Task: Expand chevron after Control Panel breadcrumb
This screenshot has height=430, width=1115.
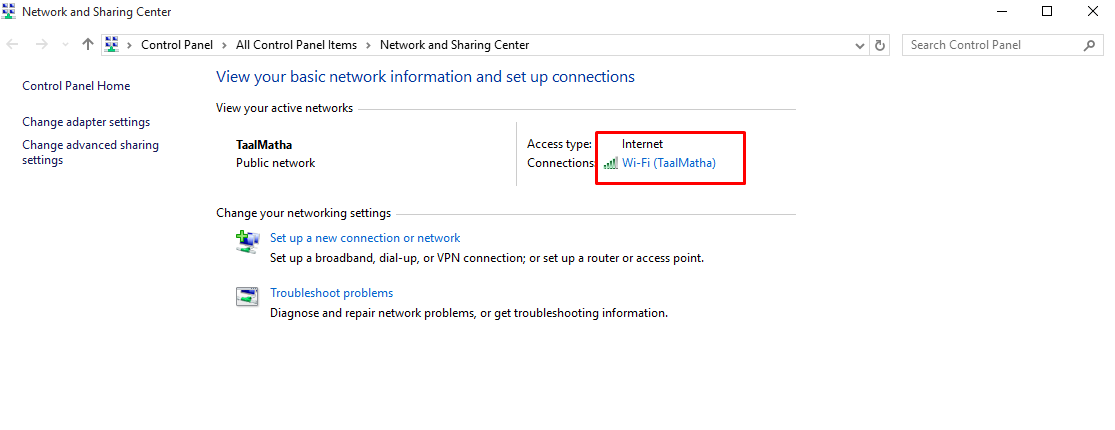Action: 226,45
